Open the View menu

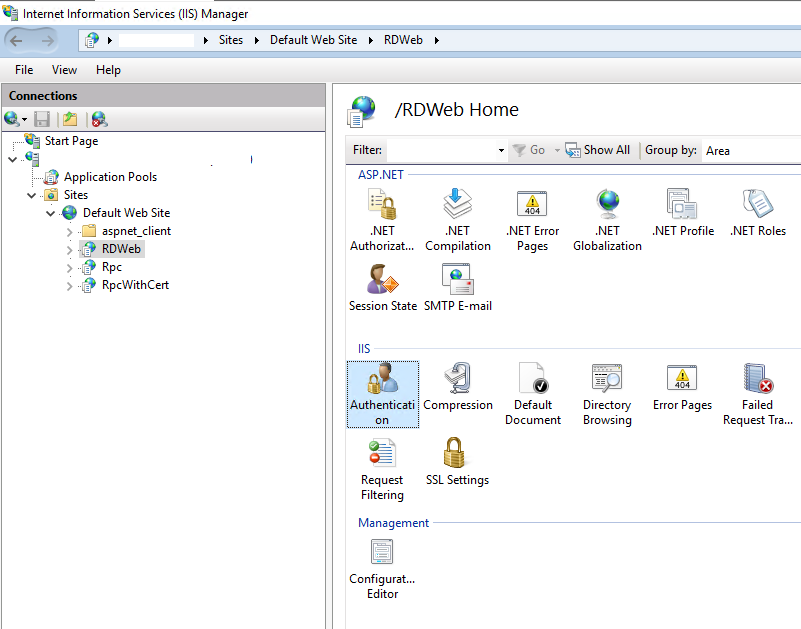tap(64, 70)
